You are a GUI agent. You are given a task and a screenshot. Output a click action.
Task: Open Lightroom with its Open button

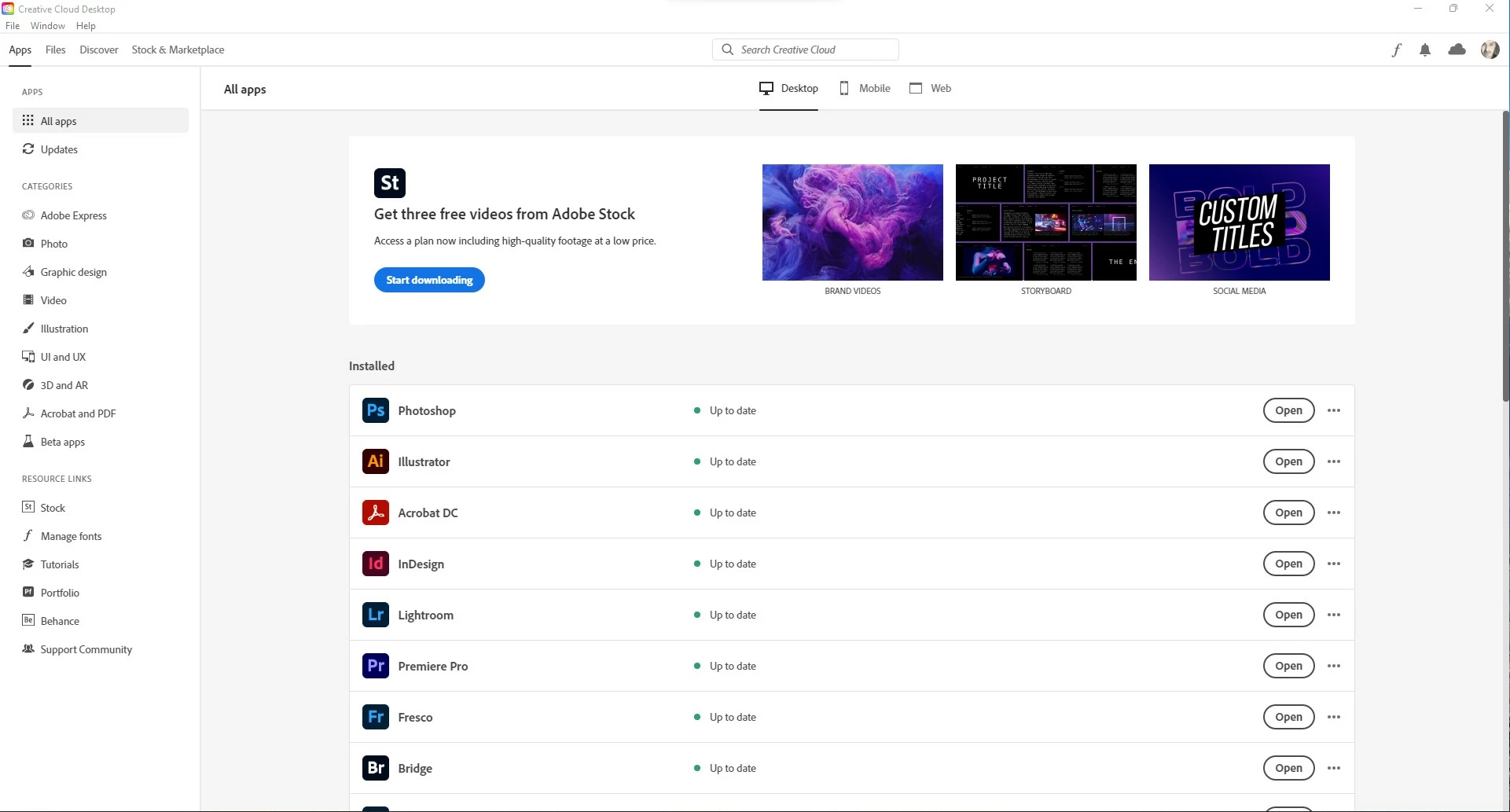[x=1288, y=615]
